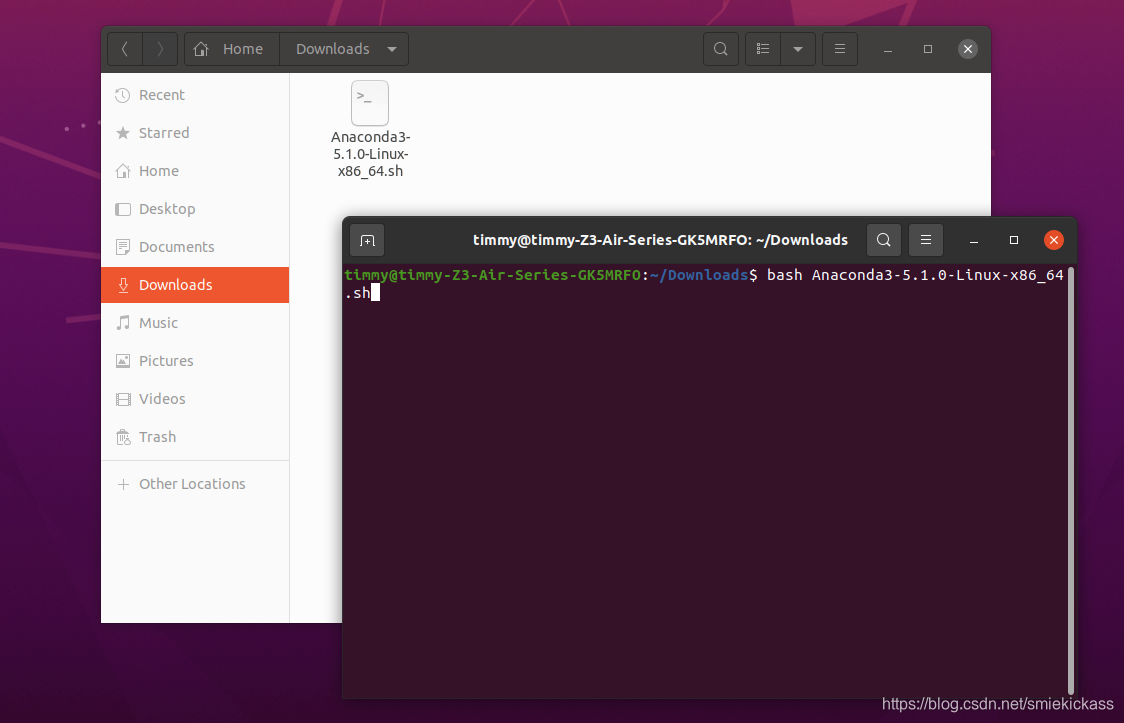Search in terminal with magnifier icon
Viewport: 1124px width, 723px height.
[884, 240]
